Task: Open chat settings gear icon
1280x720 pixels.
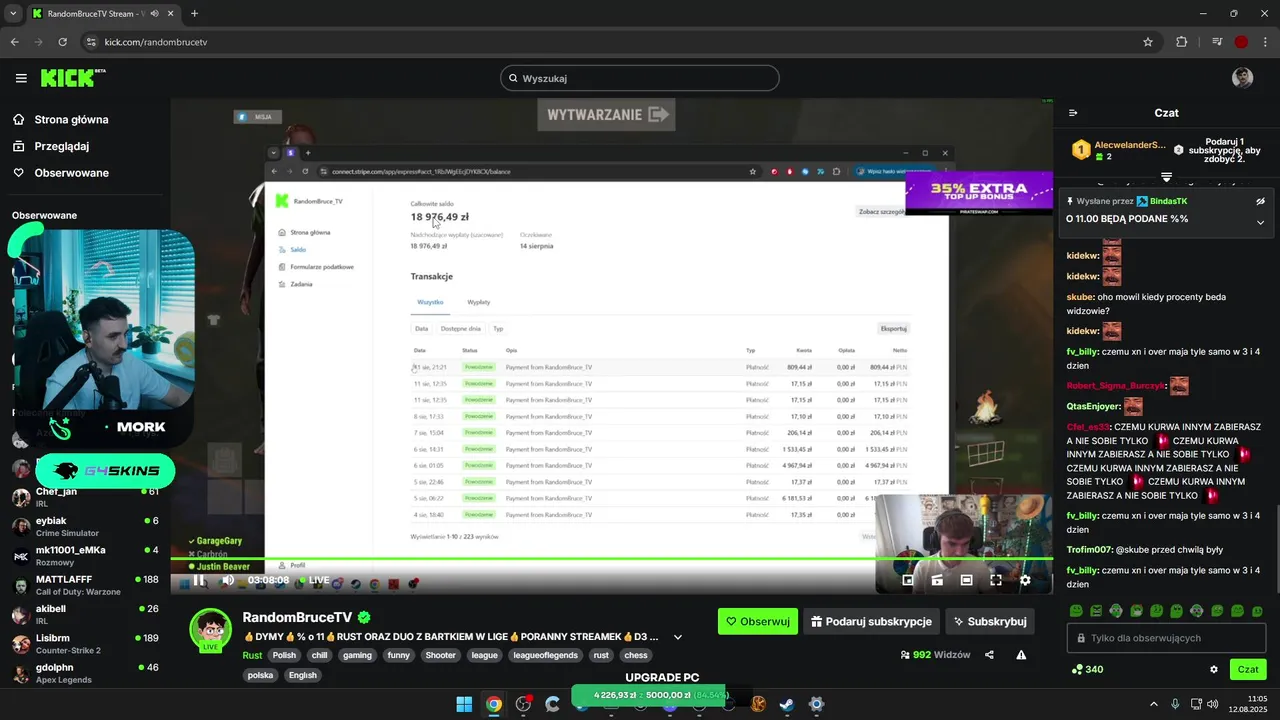Action: click(x=1214, y=669)
